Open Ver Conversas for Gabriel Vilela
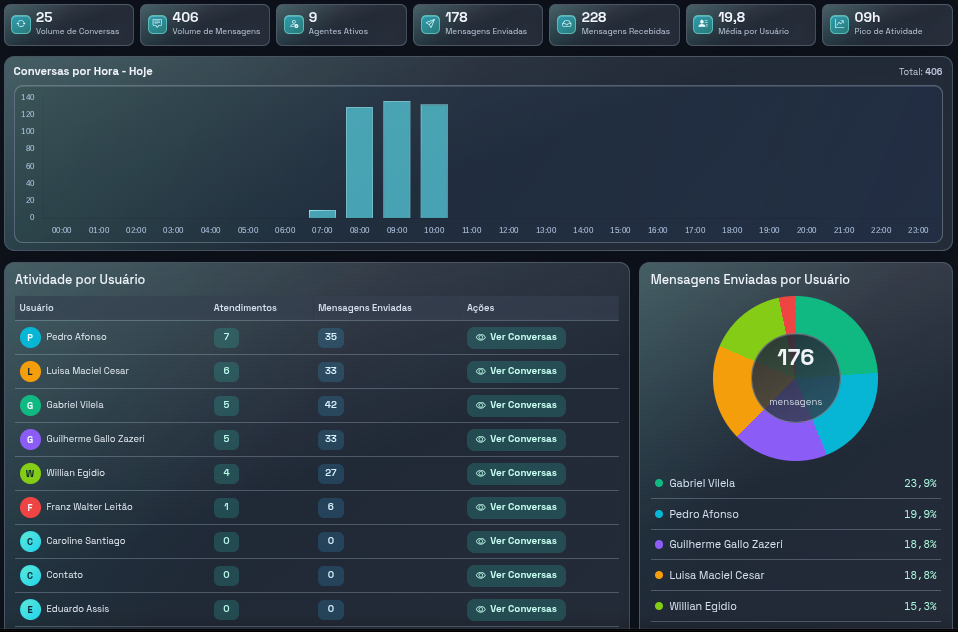The height and width of the screenshot is (632, 958). point(516,405)
